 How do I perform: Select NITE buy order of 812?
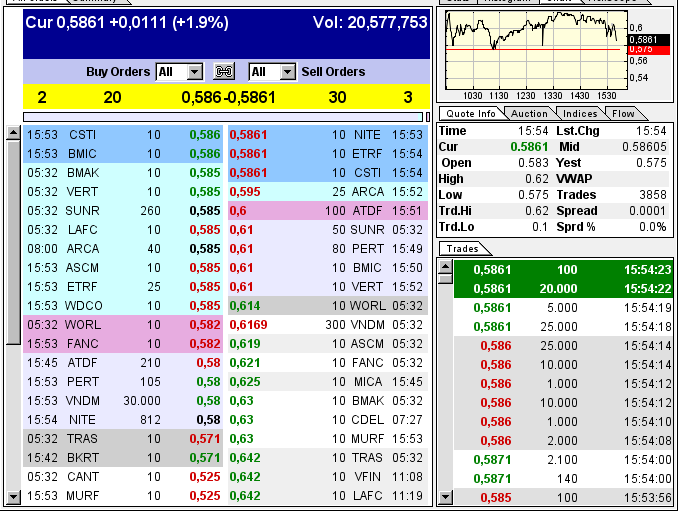click(125, 420)
